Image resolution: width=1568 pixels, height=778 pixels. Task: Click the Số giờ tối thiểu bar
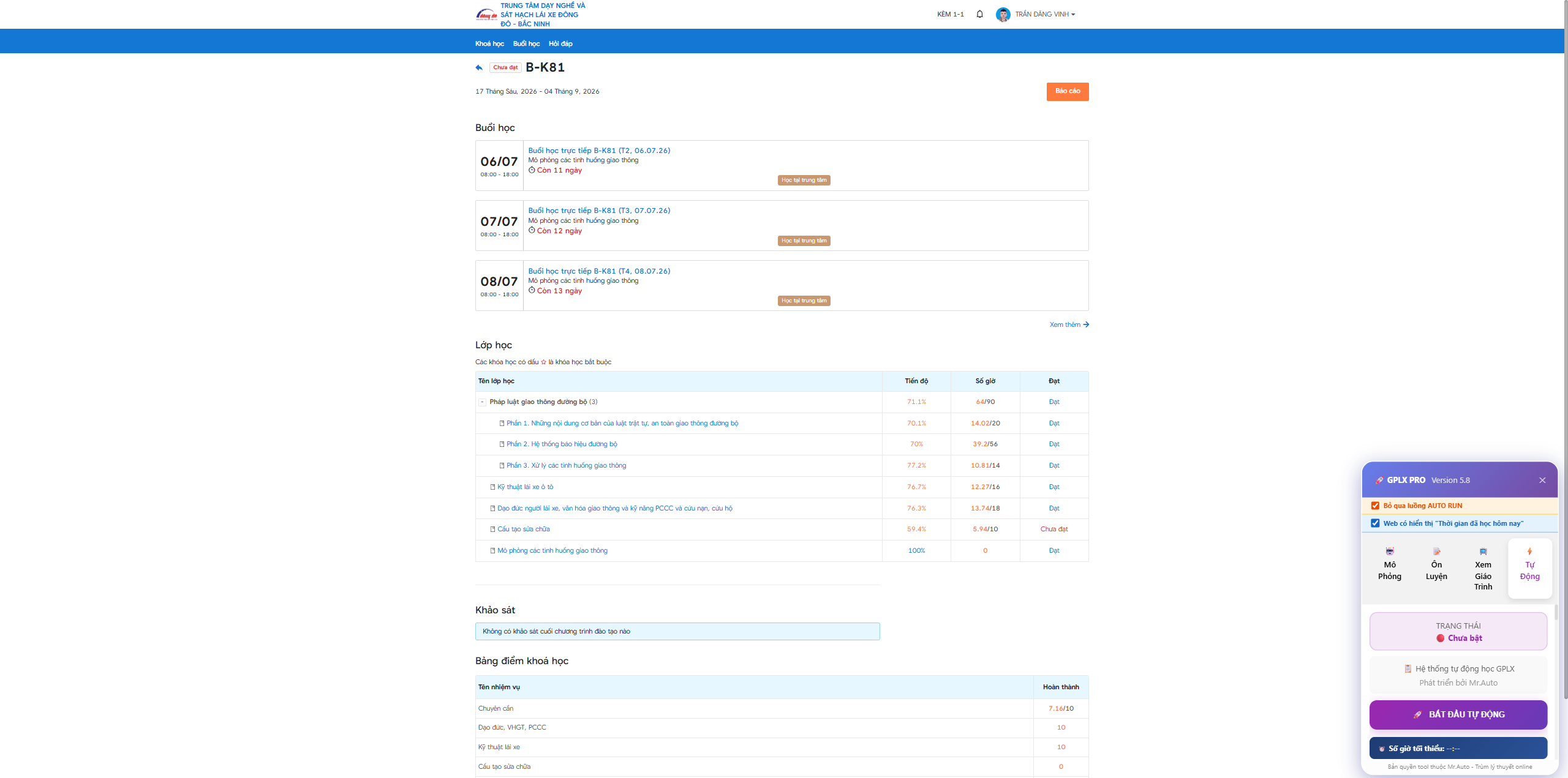pyautogui.click(x=1458, y=748)
